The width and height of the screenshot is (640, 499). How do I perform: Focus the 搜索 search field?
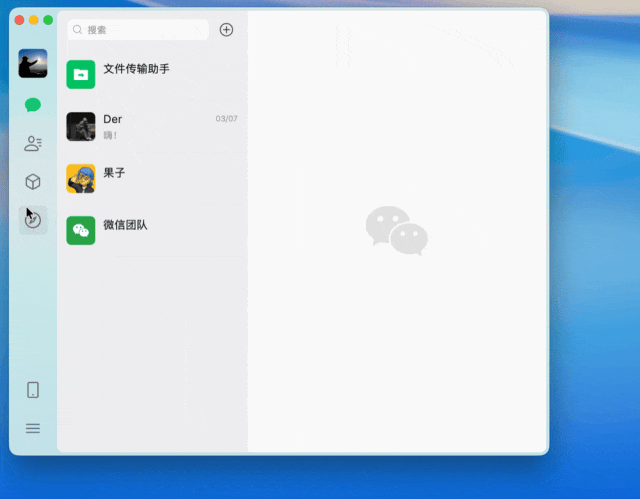138,29
